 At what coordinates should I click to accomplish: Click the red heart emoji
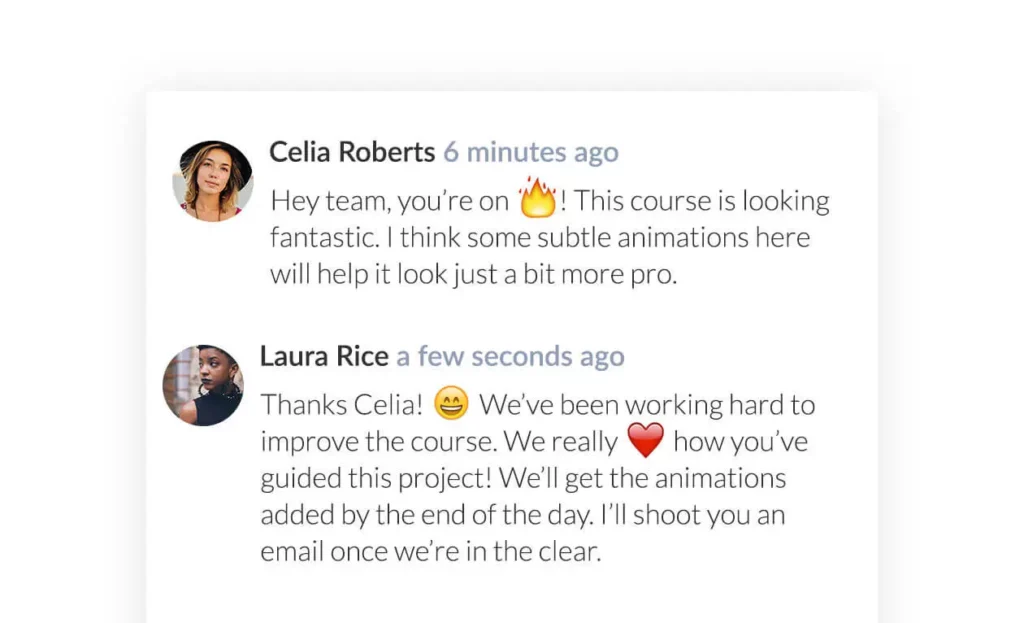[x=645, y=440]
